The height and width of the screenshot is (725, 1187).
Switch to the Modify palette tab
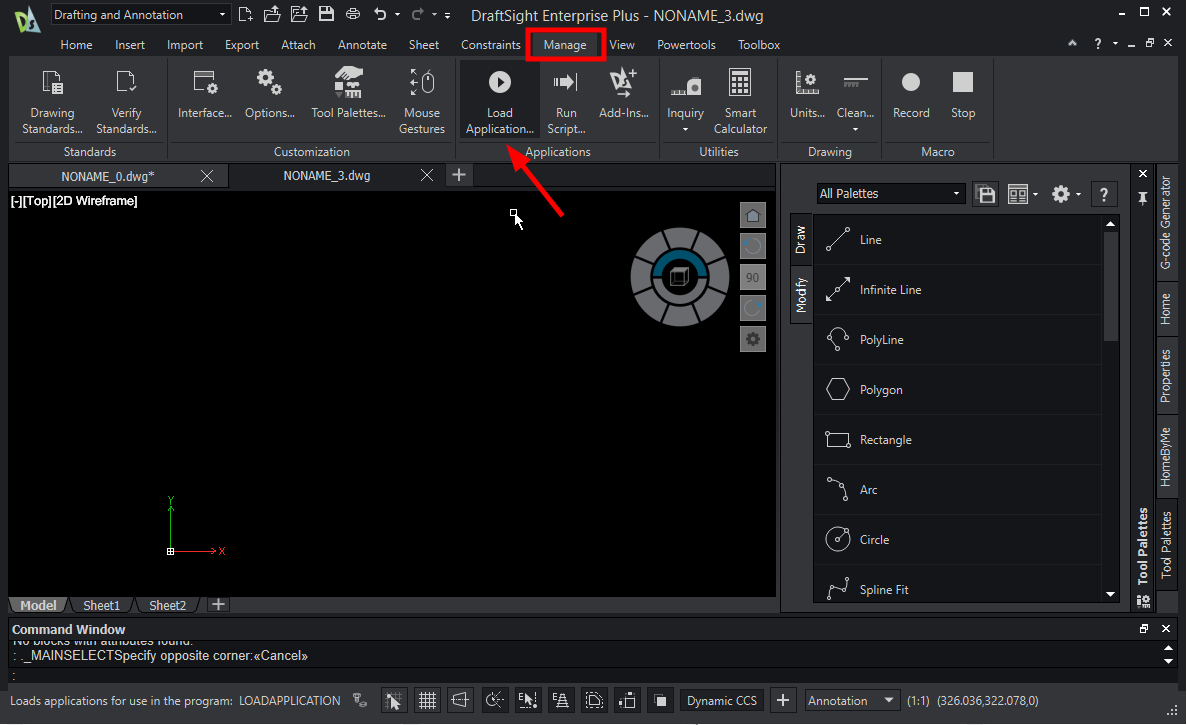click(x=801, y=295)
